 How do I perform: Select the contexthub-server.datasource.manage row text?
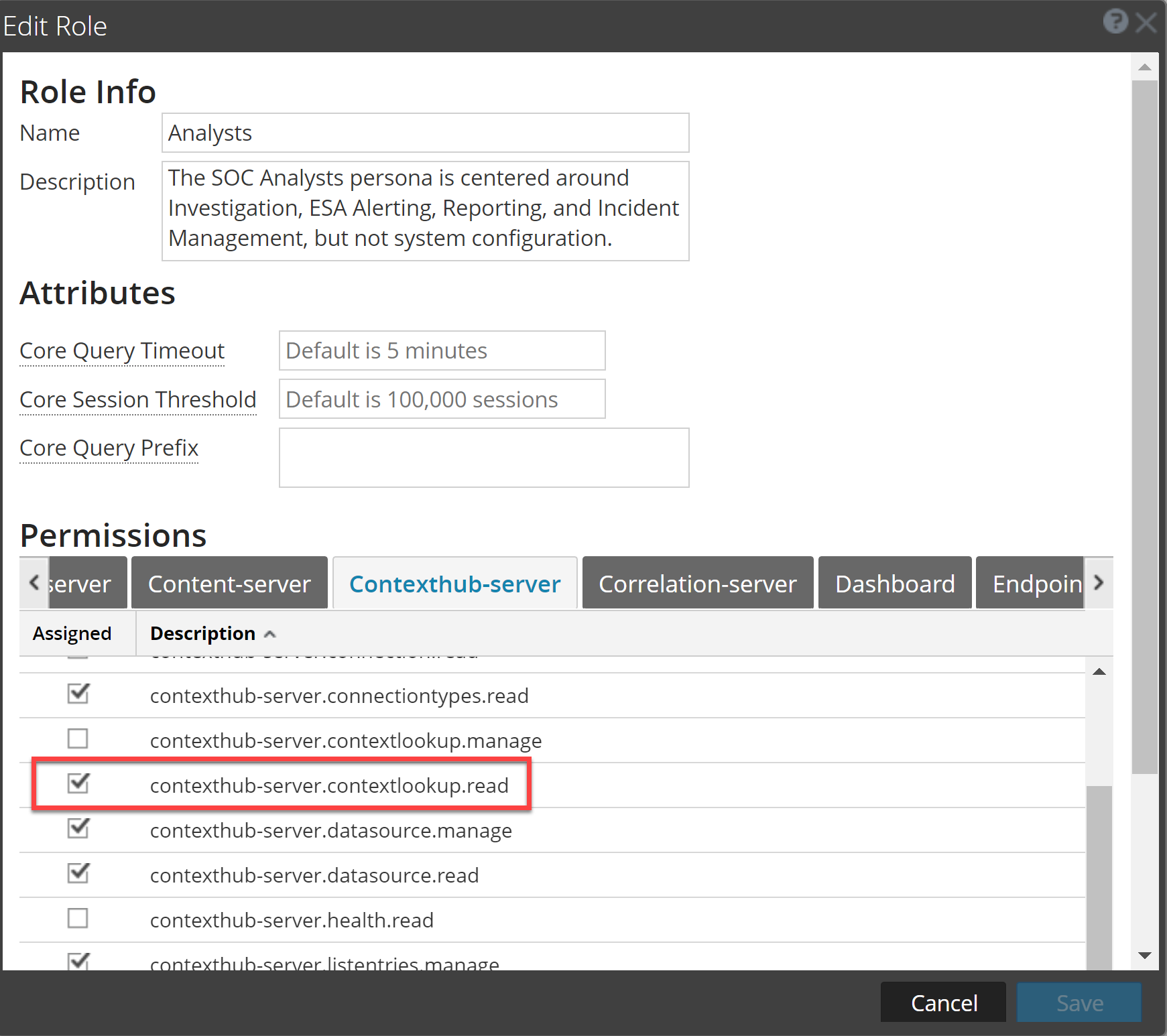click(331, 830)
